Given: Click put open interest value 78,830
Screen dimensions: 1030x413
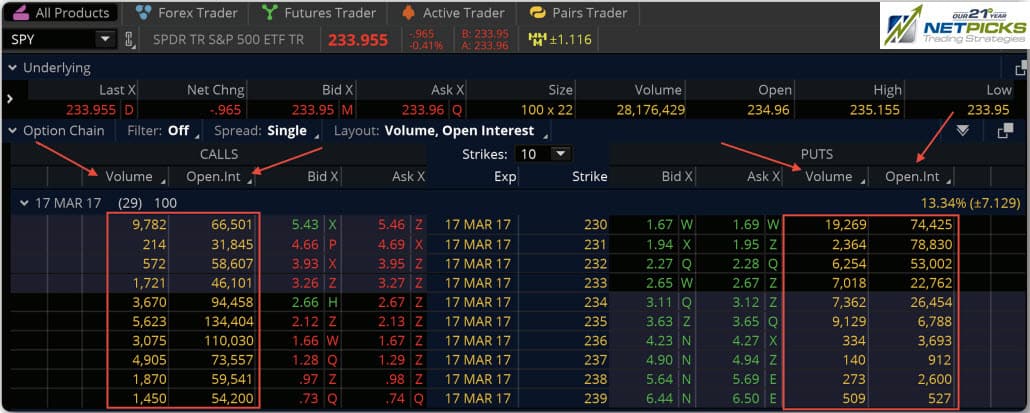Looking at the screenshot, I should [929, 244].
